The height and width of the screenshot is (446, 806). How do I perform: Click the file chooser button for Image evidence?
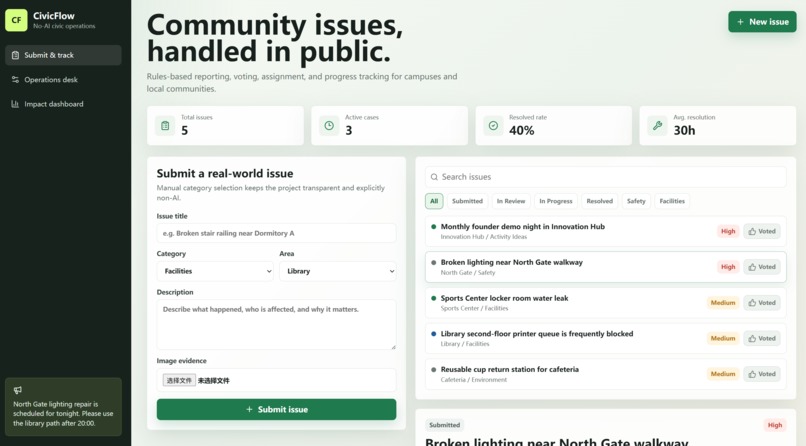coord(179,380)
